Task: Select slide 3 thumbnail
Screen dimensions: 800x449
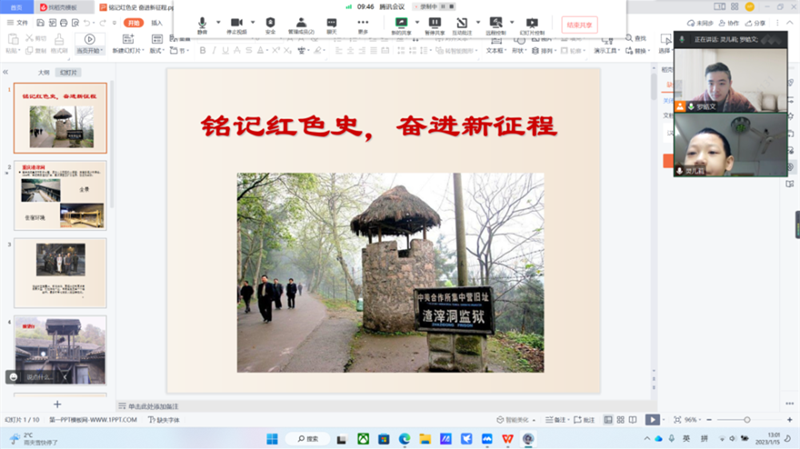Action: click(x=60, y=273)
